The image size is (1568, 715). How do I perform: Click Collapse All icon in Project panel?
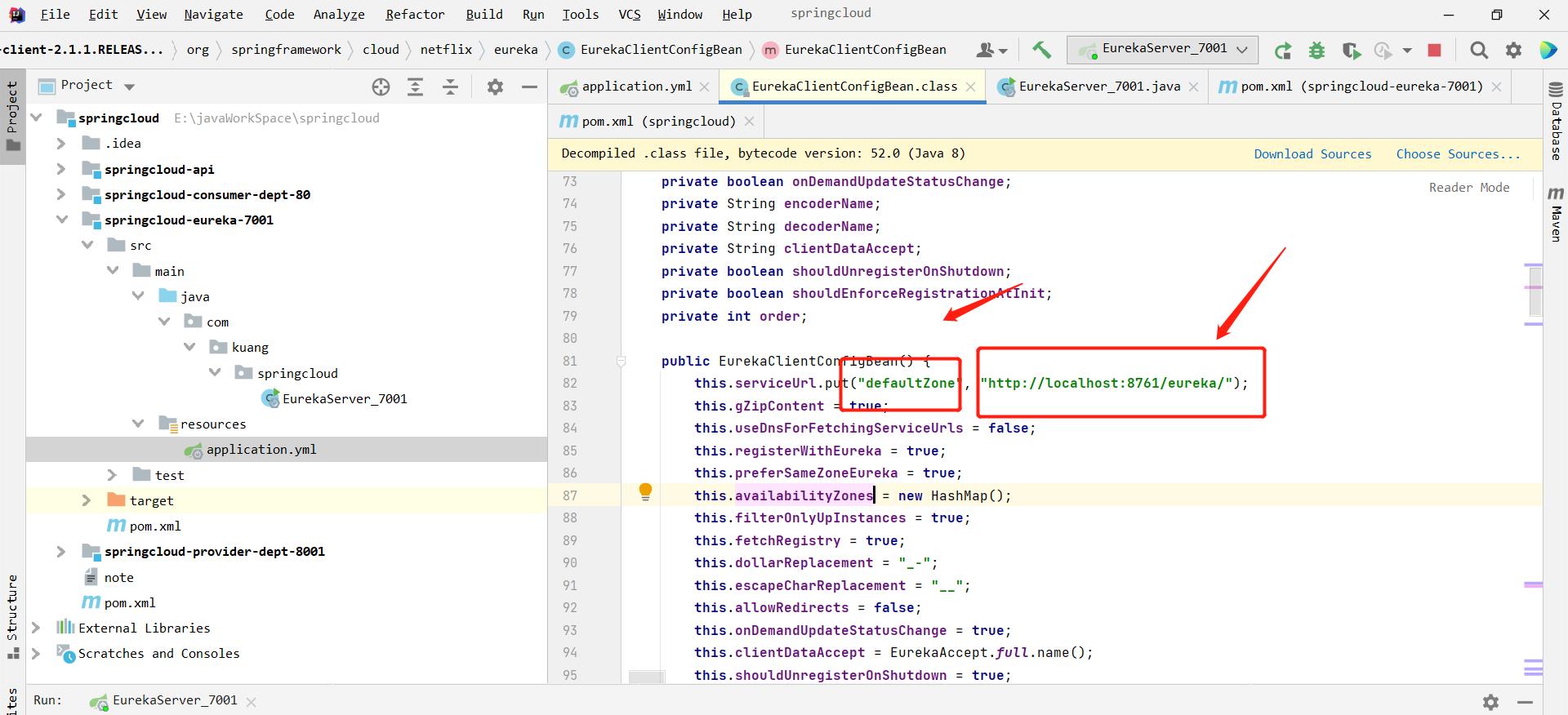(x=450, y=87)
